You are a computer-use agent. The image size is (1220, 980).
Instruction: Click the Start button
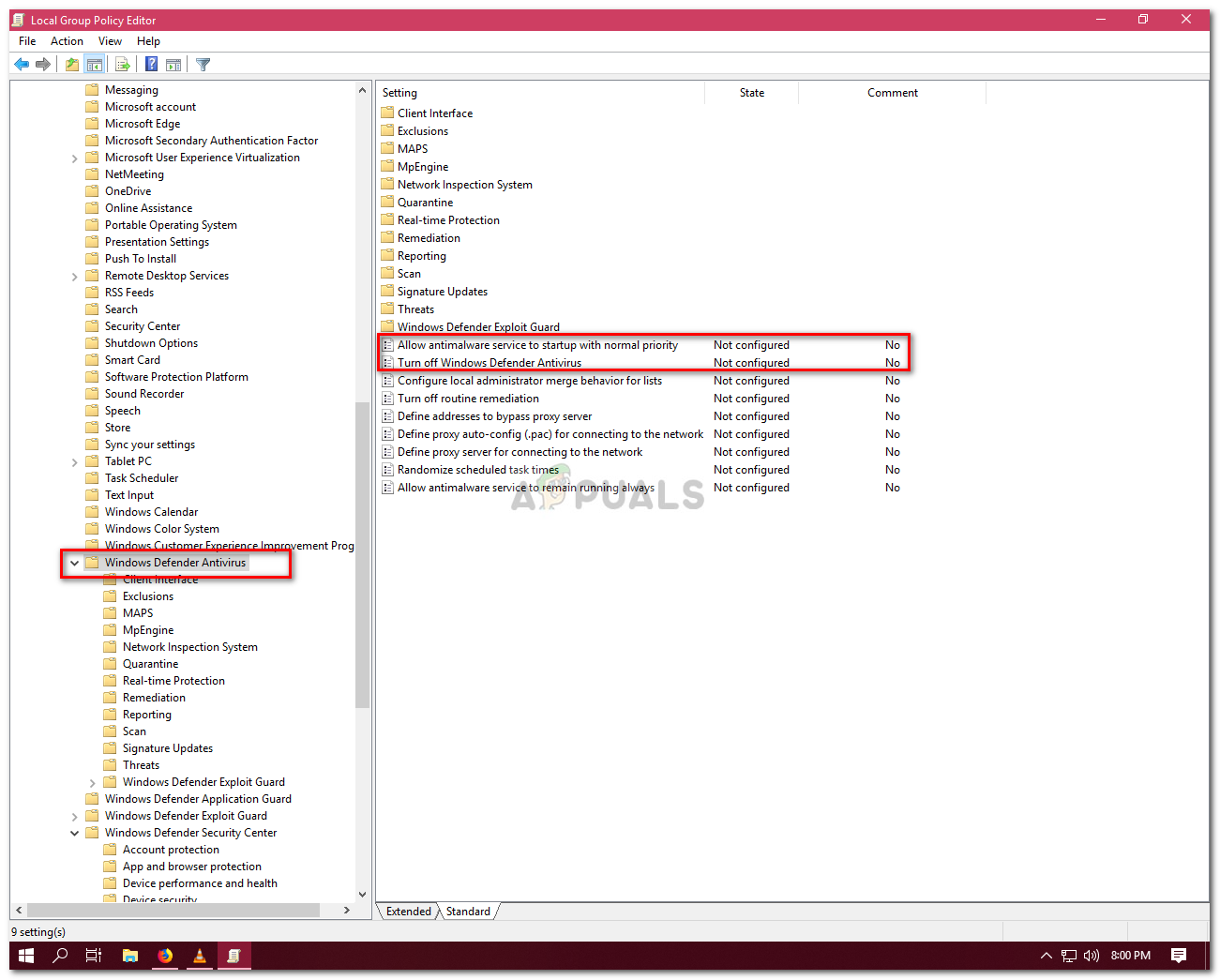(25, 956)
